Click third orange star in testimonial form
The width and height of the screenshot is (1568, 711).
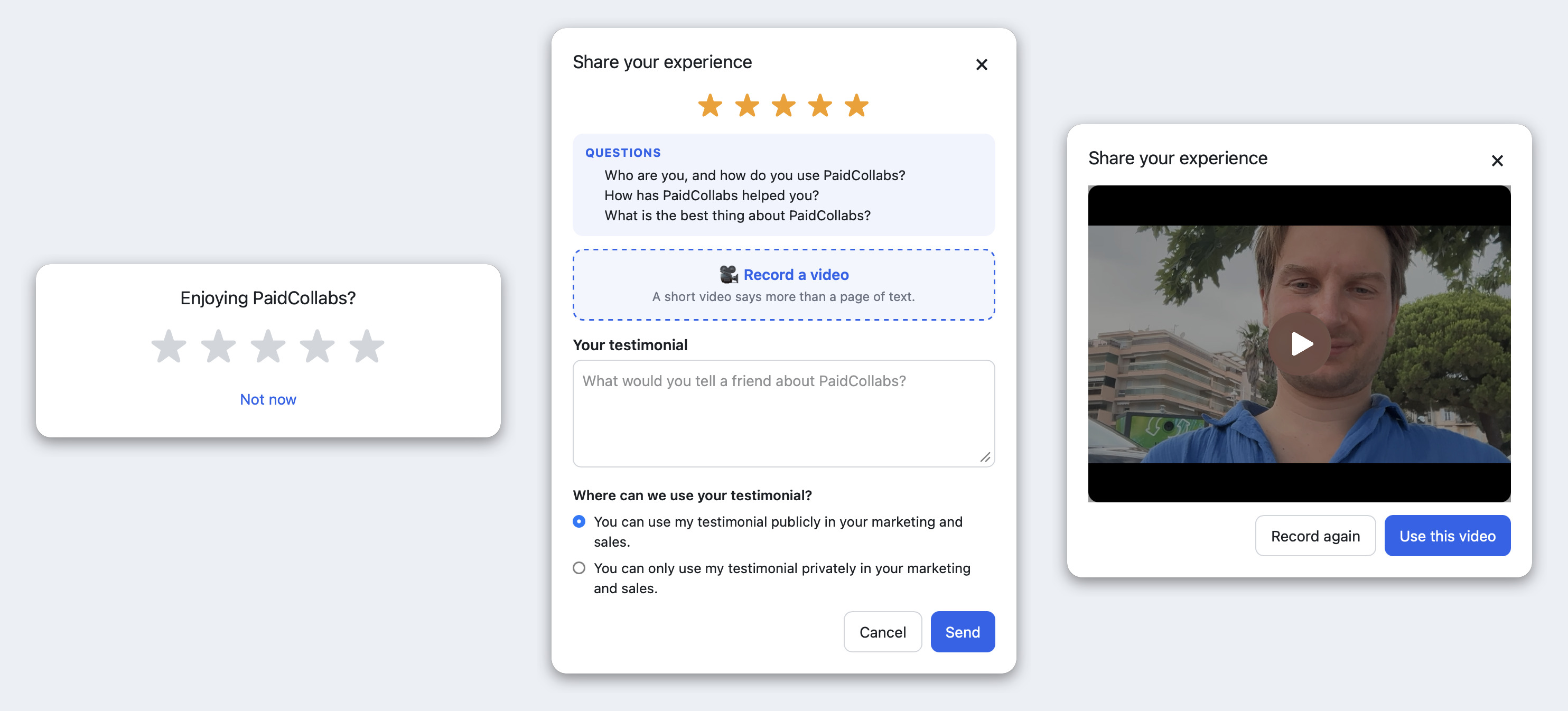tap(783, 105)
